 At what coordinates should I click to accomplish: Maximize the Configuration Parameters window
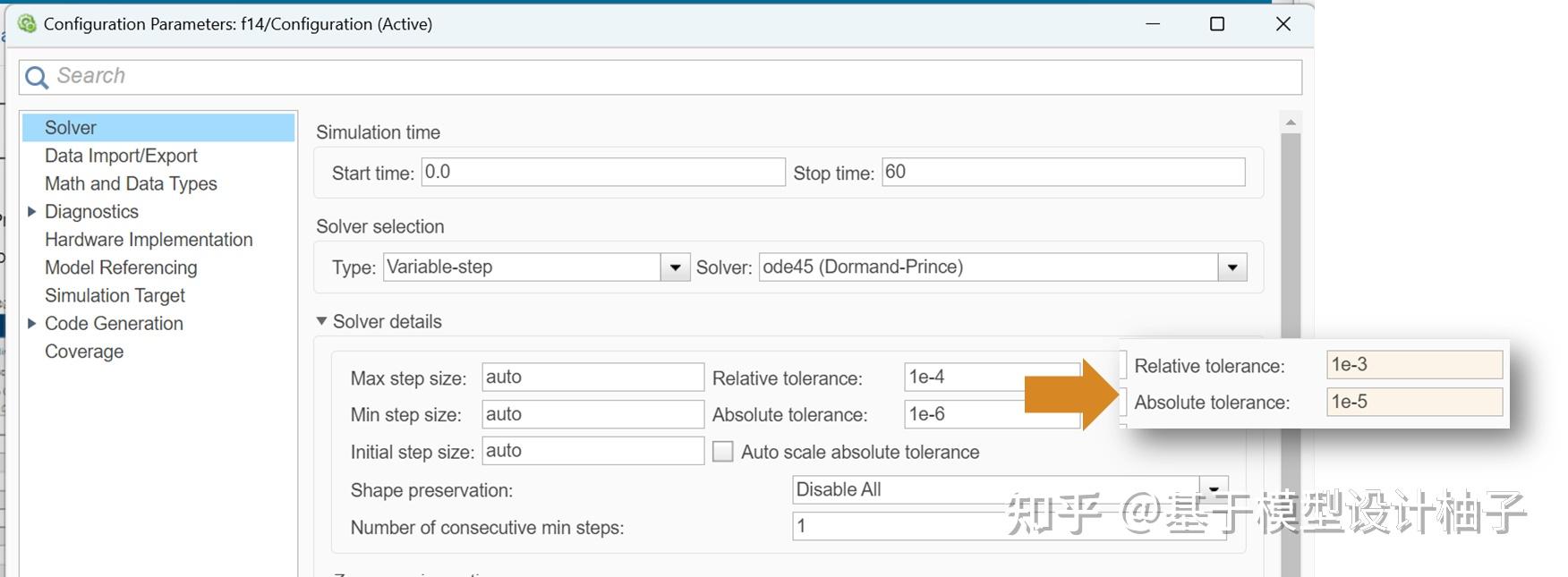point(1216,24)
